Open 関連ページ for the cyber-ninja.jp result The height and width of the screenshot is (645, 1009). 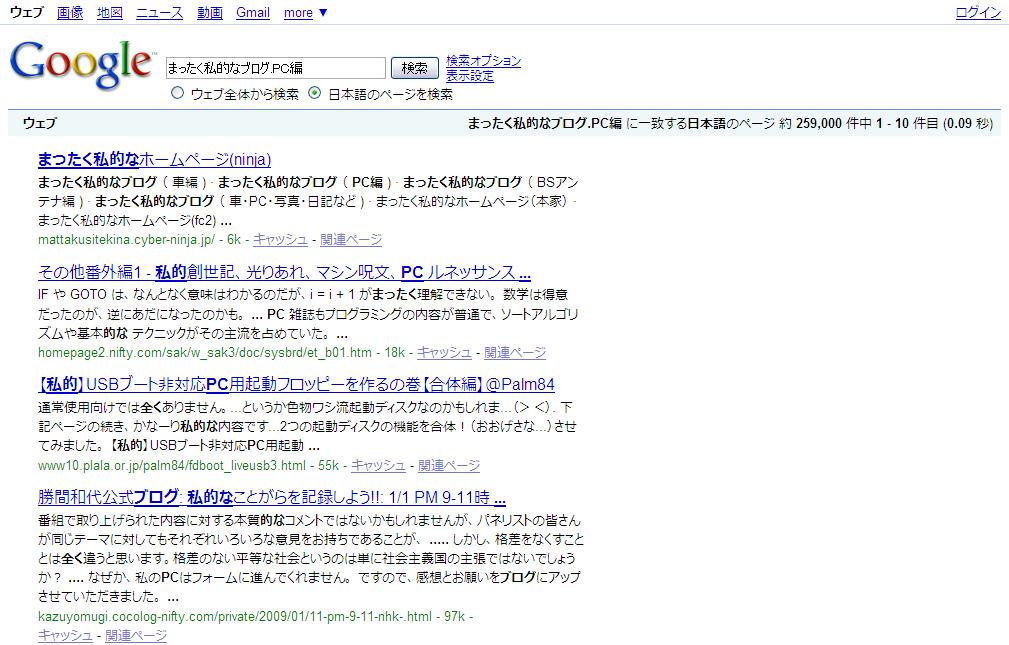tap(351, 239)
